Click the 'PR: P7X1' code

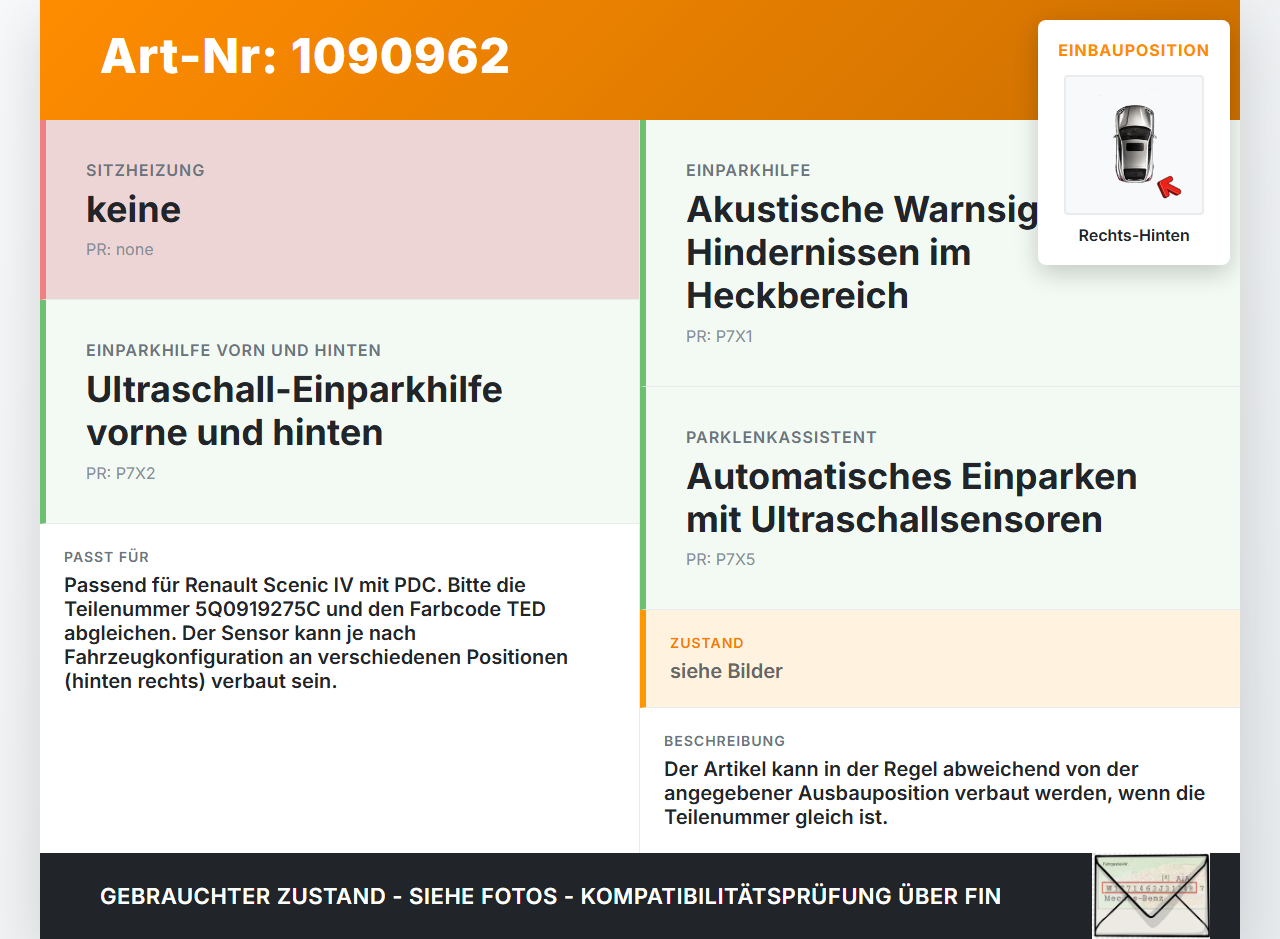click(x=720, y=336)
